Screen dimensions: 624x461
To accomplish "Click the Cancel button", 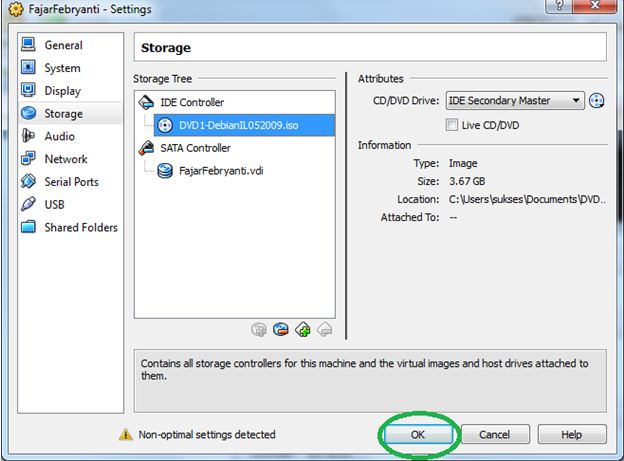I will tap(495, 434).
